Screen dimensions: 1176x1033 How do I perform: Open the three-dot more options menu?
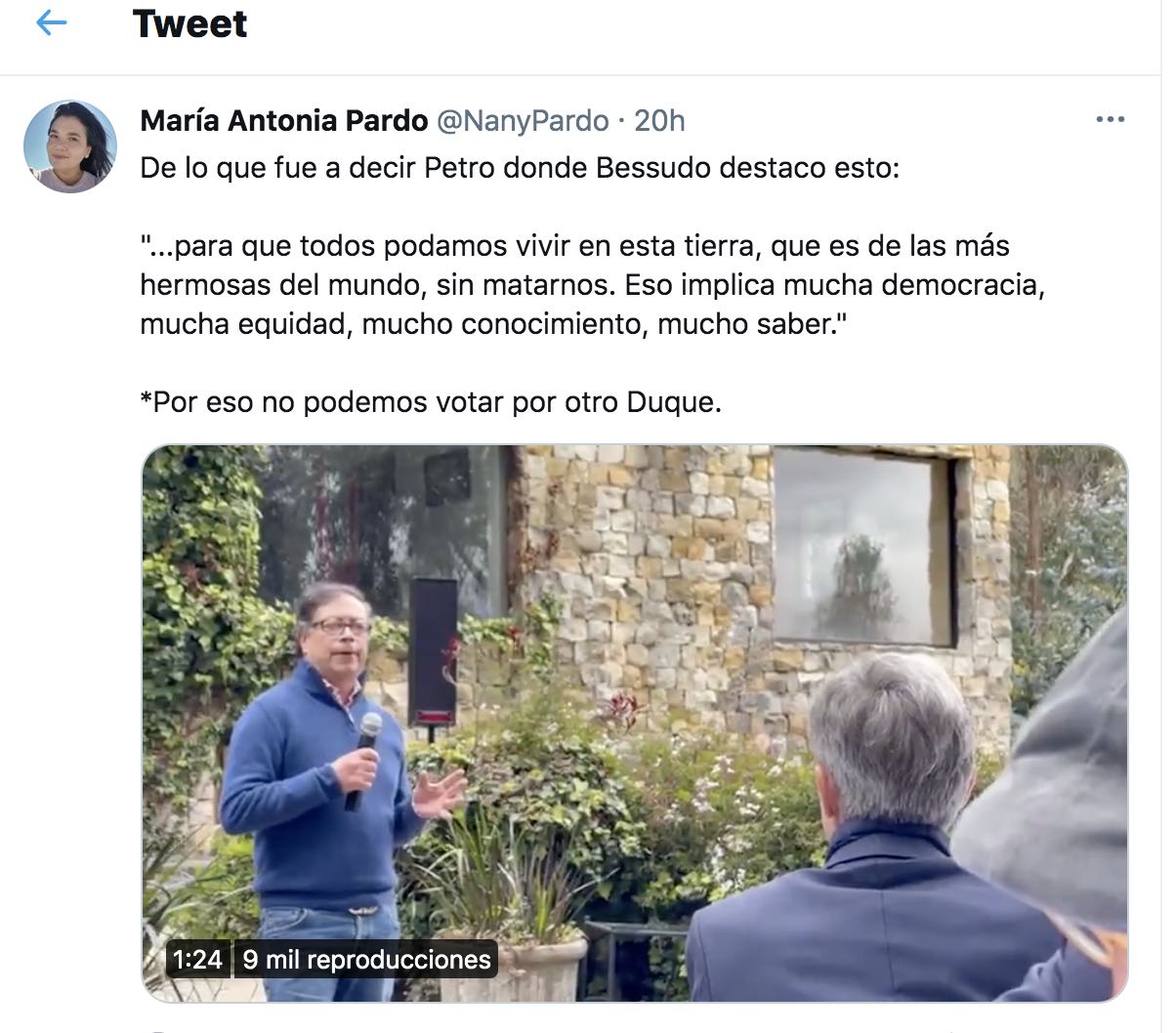click(x=1110, y=120)
